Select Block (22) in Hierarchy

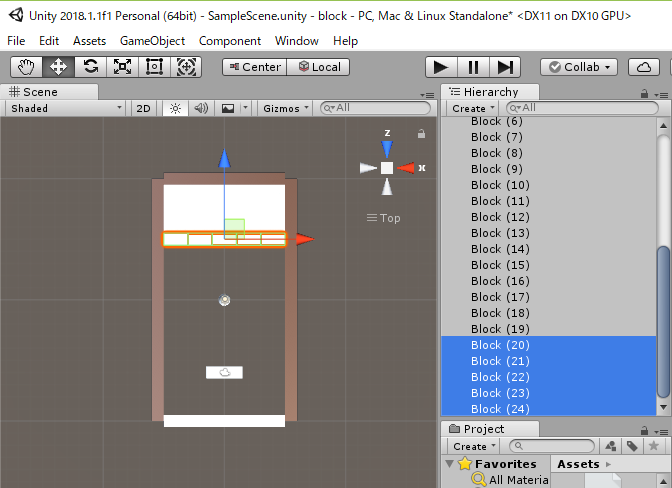coord(549,377)
